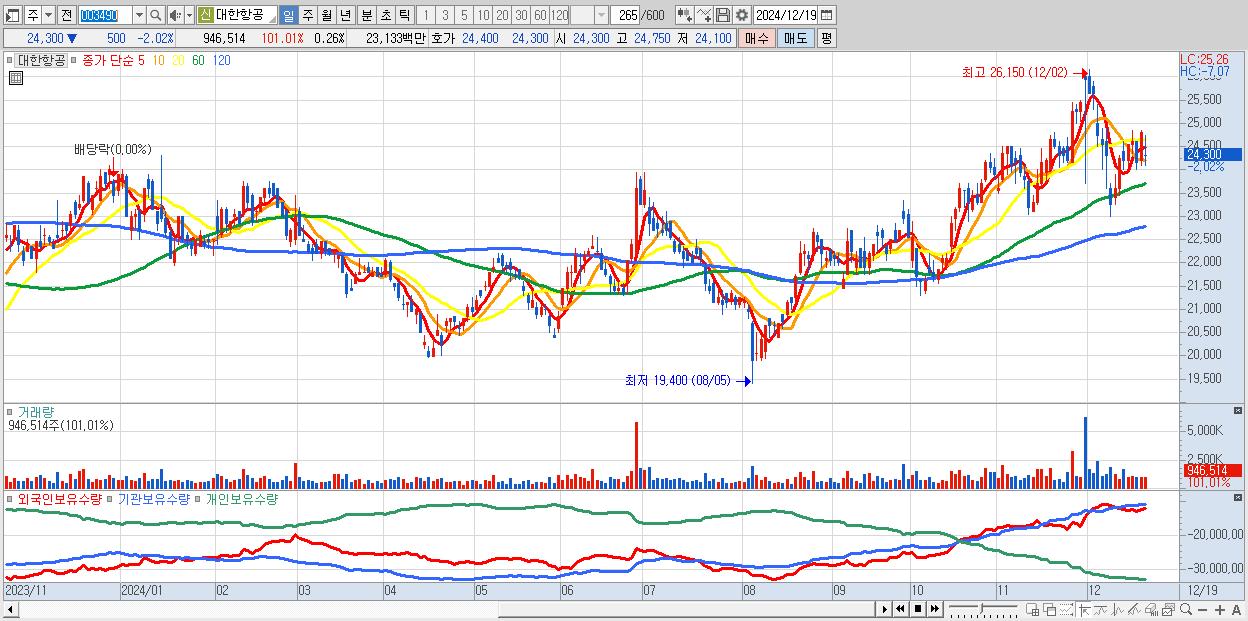Select interval 10 button
The height and width of the screenshot is (621, 1248).
click(483, 15)
